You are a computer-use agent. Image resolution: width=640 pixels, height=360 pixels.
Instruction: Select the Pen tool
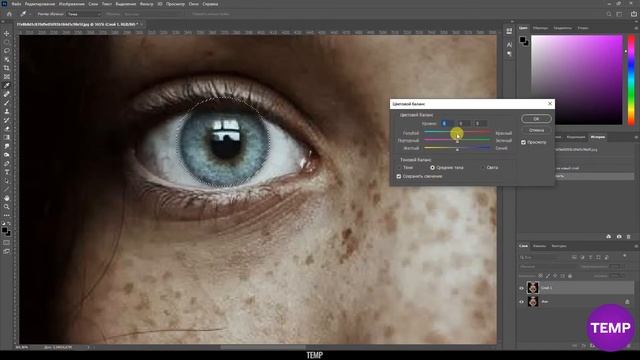pos(7,163)
